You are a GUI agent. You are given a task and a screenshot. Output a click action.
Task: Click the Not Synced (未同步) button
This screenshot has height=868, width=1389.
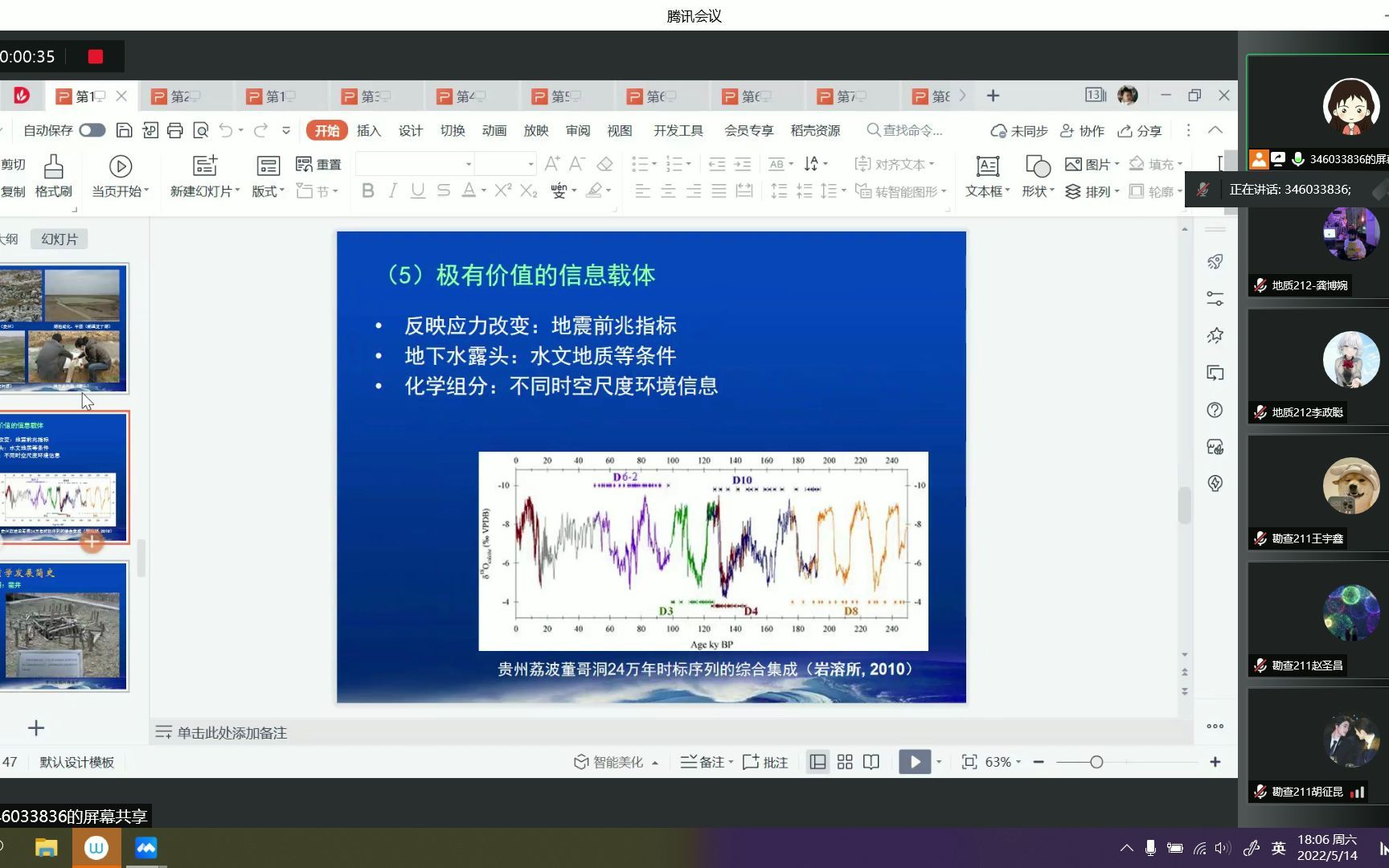[x=1019, y=130]
